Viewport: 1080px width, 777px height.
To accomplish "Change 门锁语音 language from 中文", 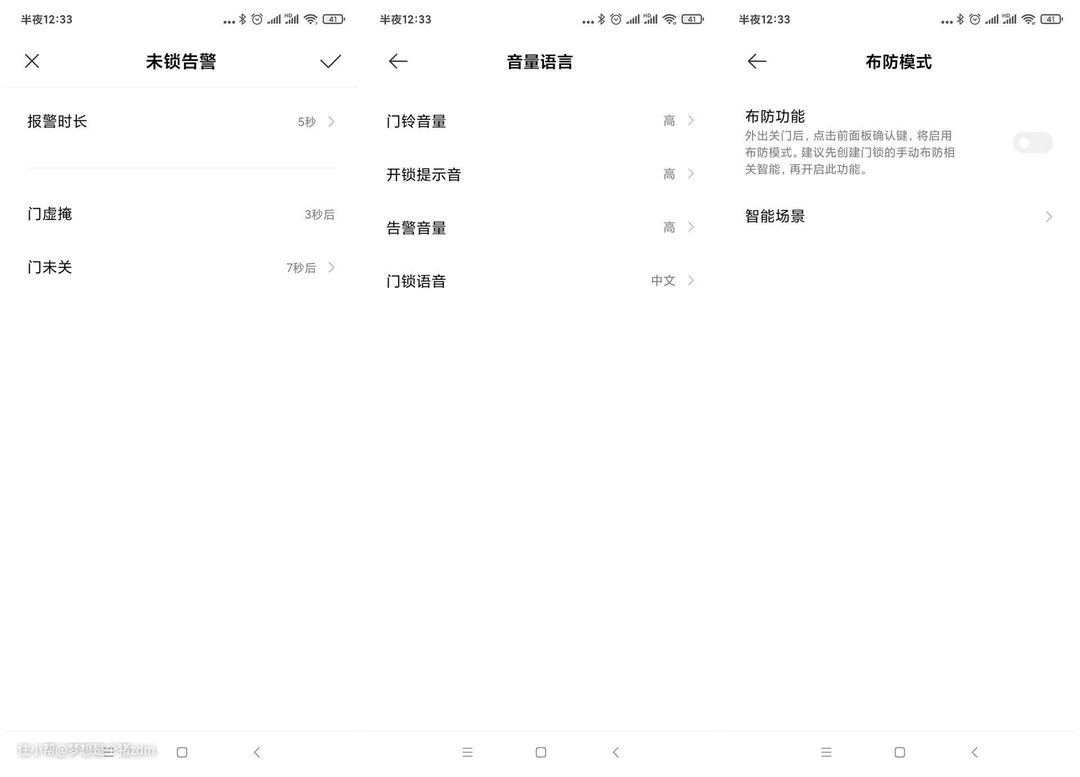I will [540, 281].
